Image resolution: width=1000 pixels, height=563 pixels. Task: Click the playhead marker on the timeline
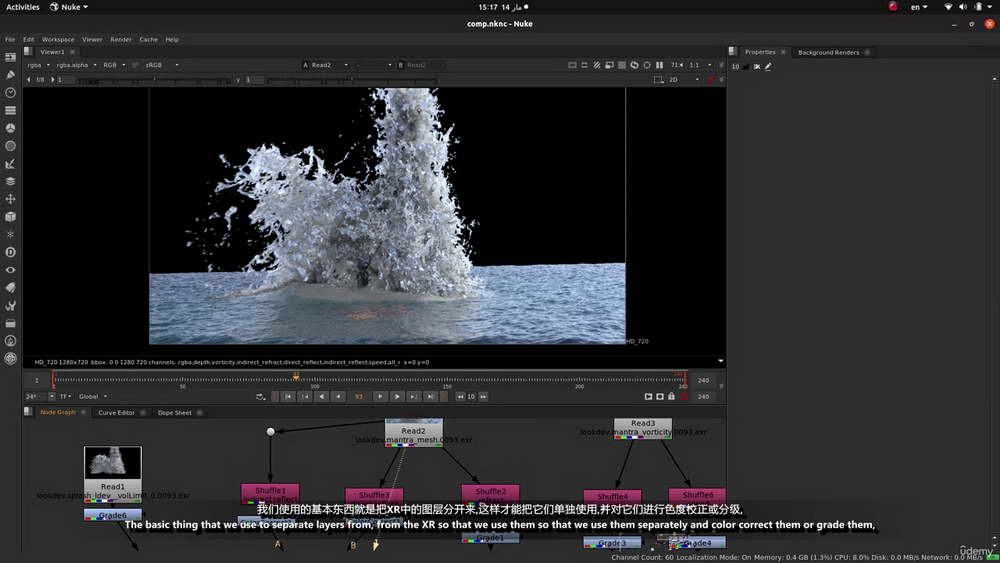pyautogui.click(x=296, y=377)
